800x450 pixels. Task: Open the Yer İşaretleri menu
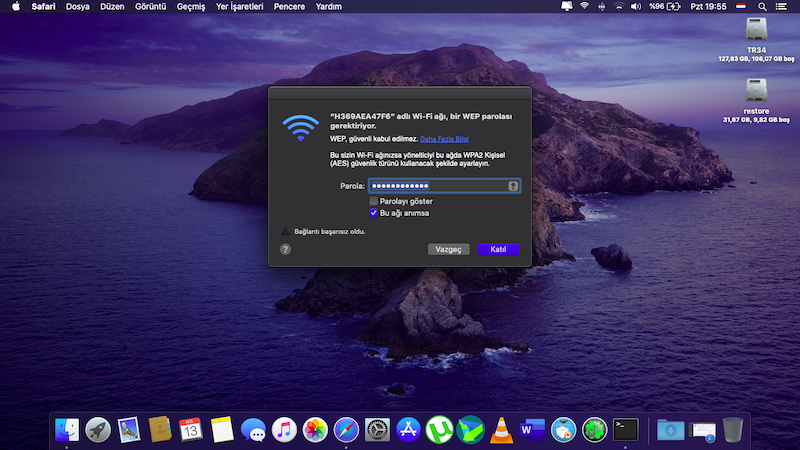click(240, 6)
